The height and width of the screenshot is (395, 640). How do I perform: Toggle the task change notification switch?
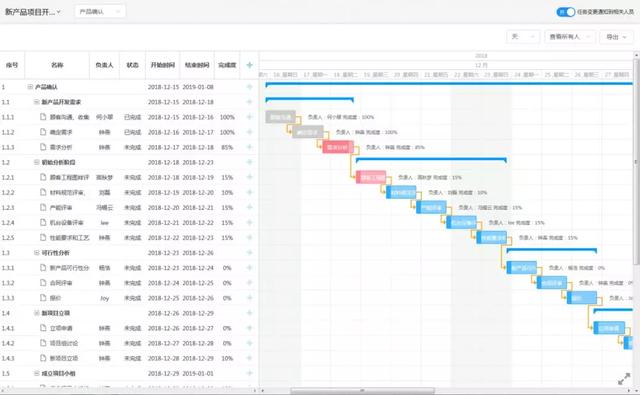[x=566, y=12]
